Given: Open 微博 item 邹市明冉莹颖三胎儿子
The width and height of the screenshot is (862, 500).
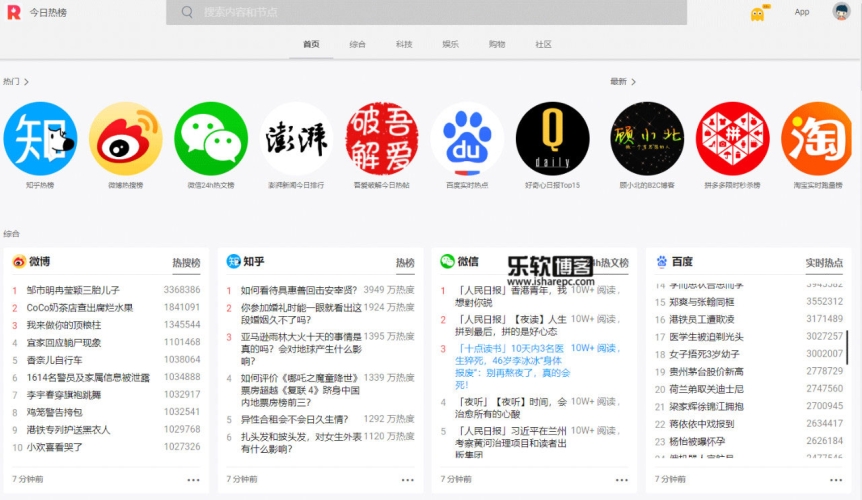Looking at the screenshot, I should point(73,290).
